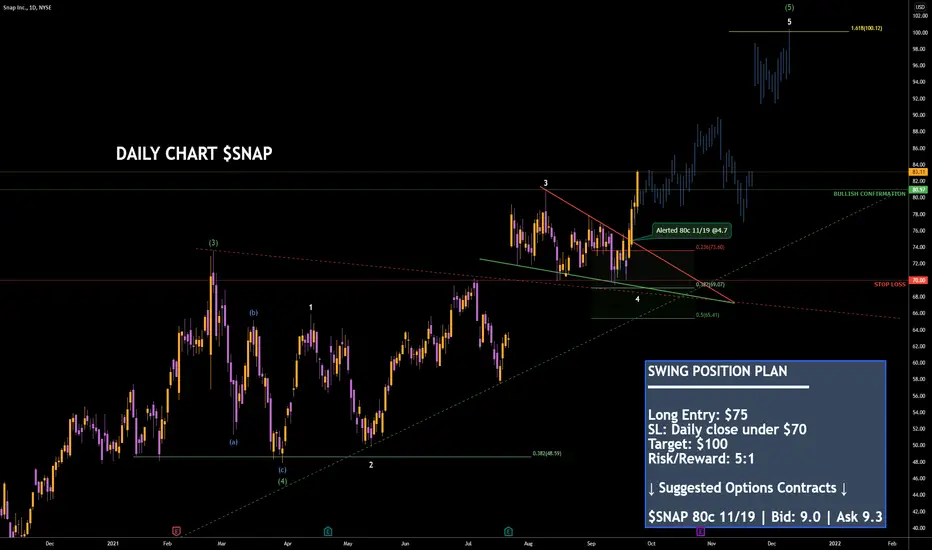Click the 'SWING POSITION PLAN' heading

click(x=717, y=371)
